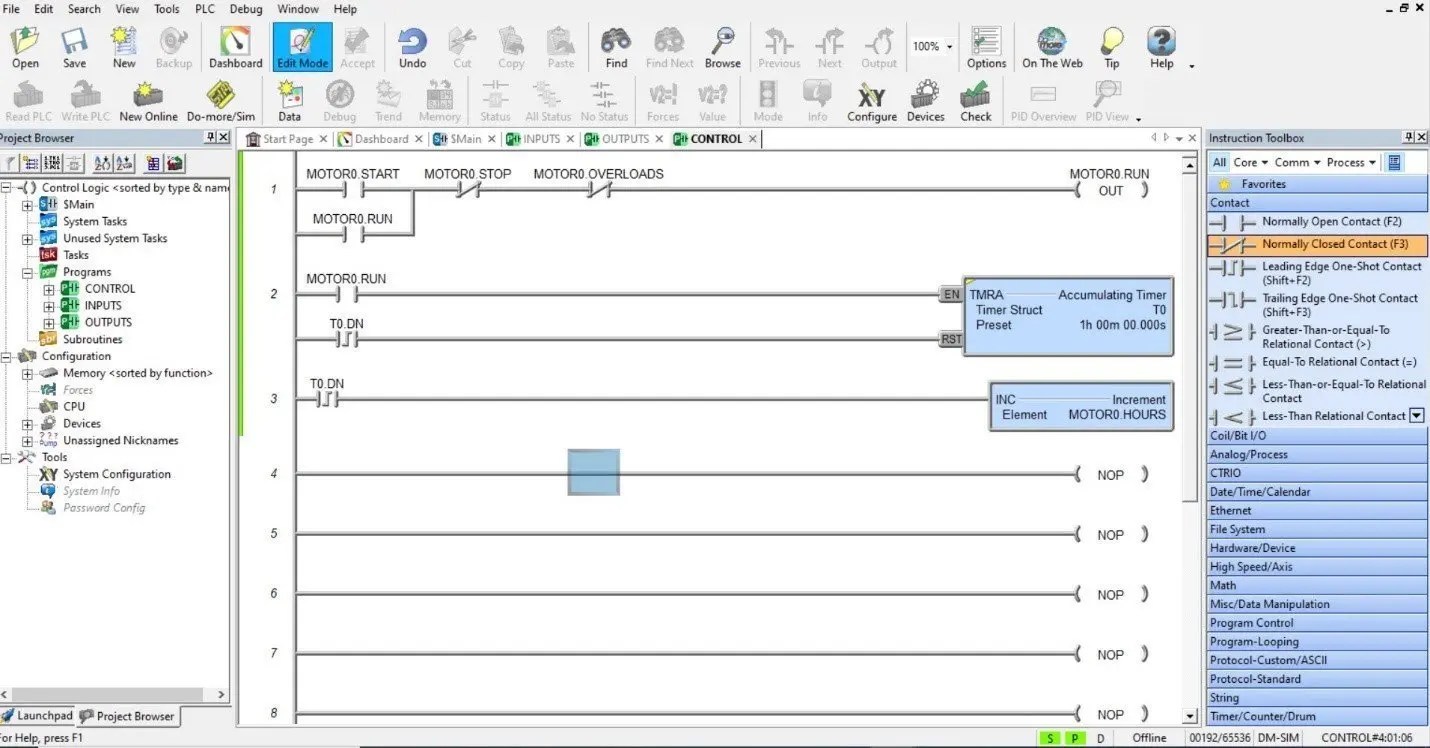Open the Dashboard tool

tap(235, 46)
